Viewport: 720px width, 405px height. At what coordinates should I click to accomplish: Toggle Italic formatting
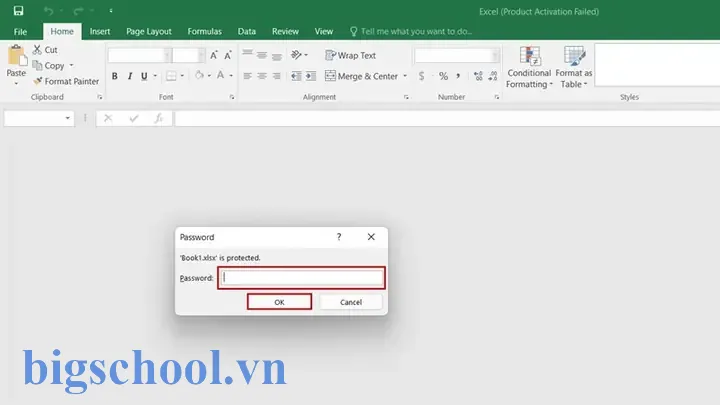130,76
